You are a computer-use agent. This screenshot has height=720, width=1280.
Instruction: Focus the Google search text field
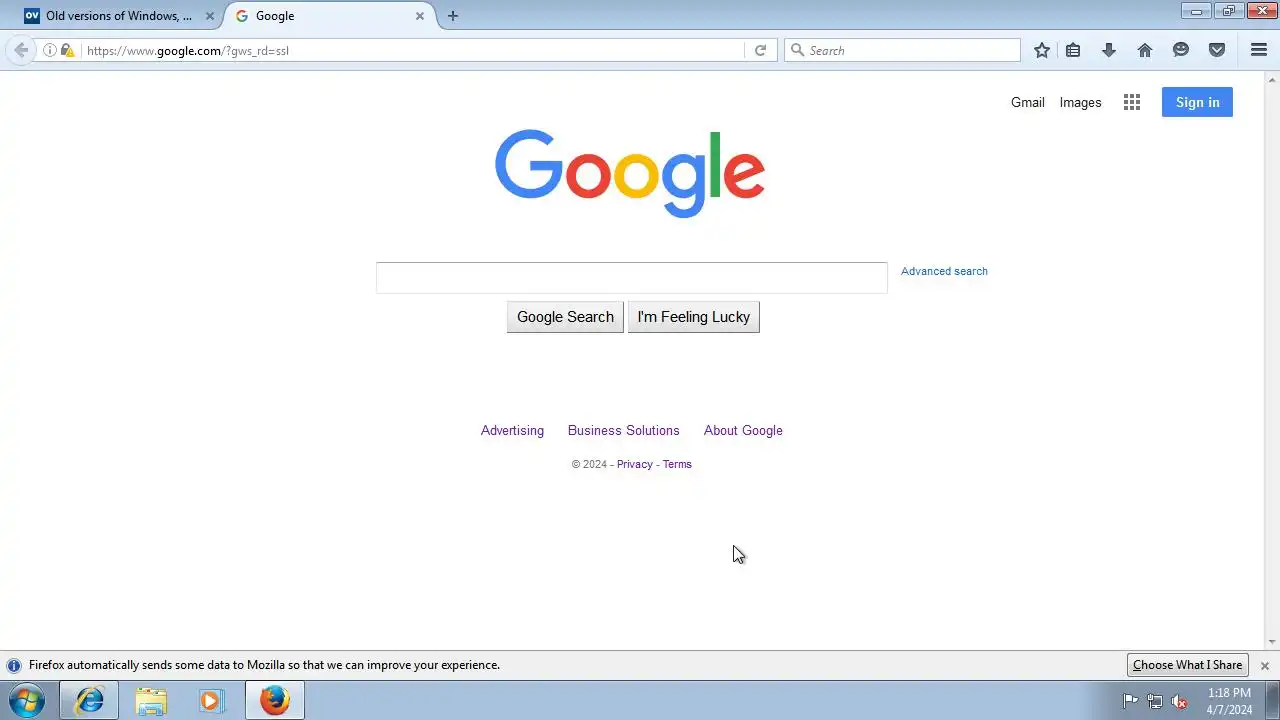click(632, 278)
